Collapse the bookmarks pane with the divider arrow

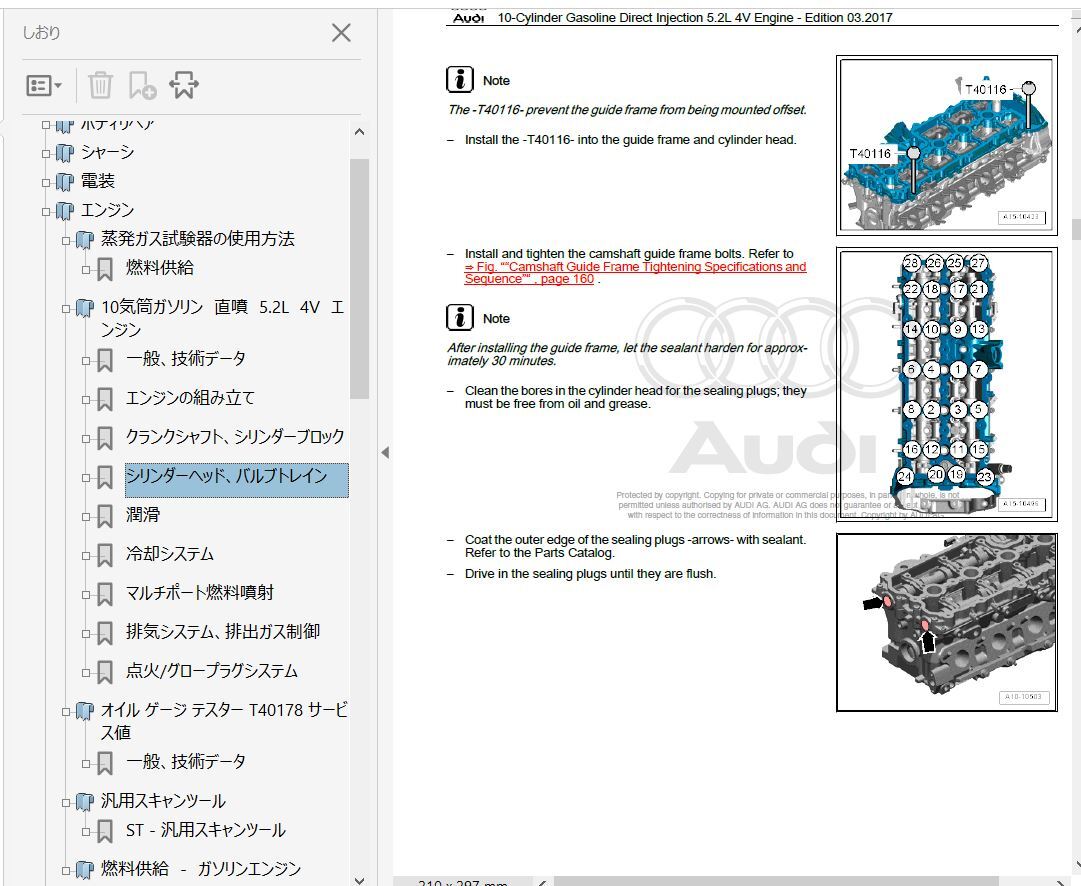[x=385, y=452]
